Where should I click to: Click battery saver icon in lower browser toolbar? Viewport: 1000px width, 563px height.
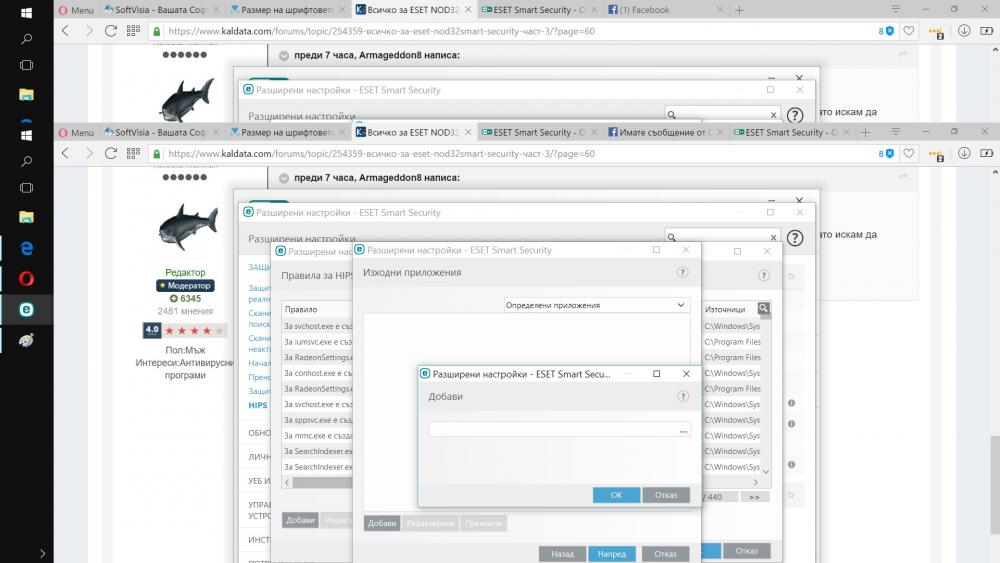pyautogui.click(x=987, y=154)
